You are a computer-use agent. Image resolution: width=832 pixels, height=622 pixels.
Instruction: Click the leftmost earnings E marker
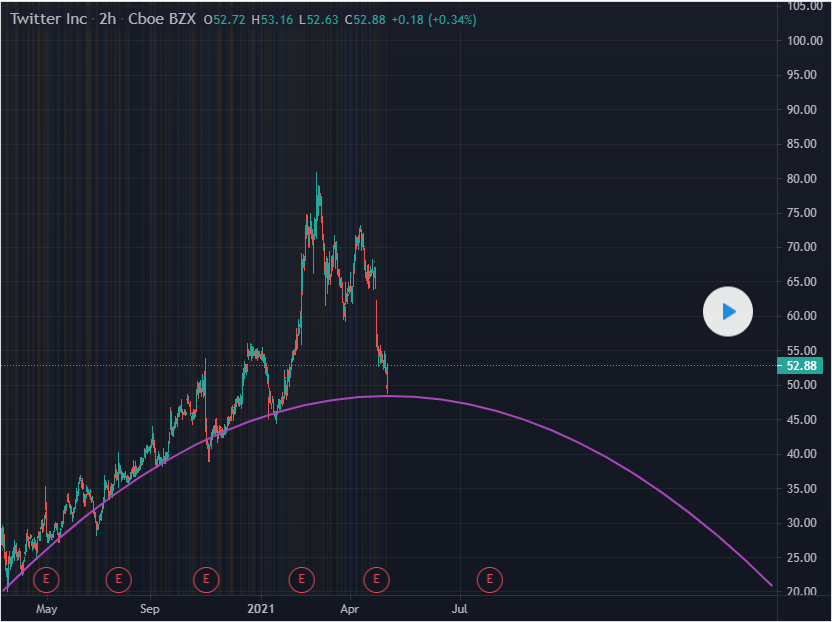point(46,578)
